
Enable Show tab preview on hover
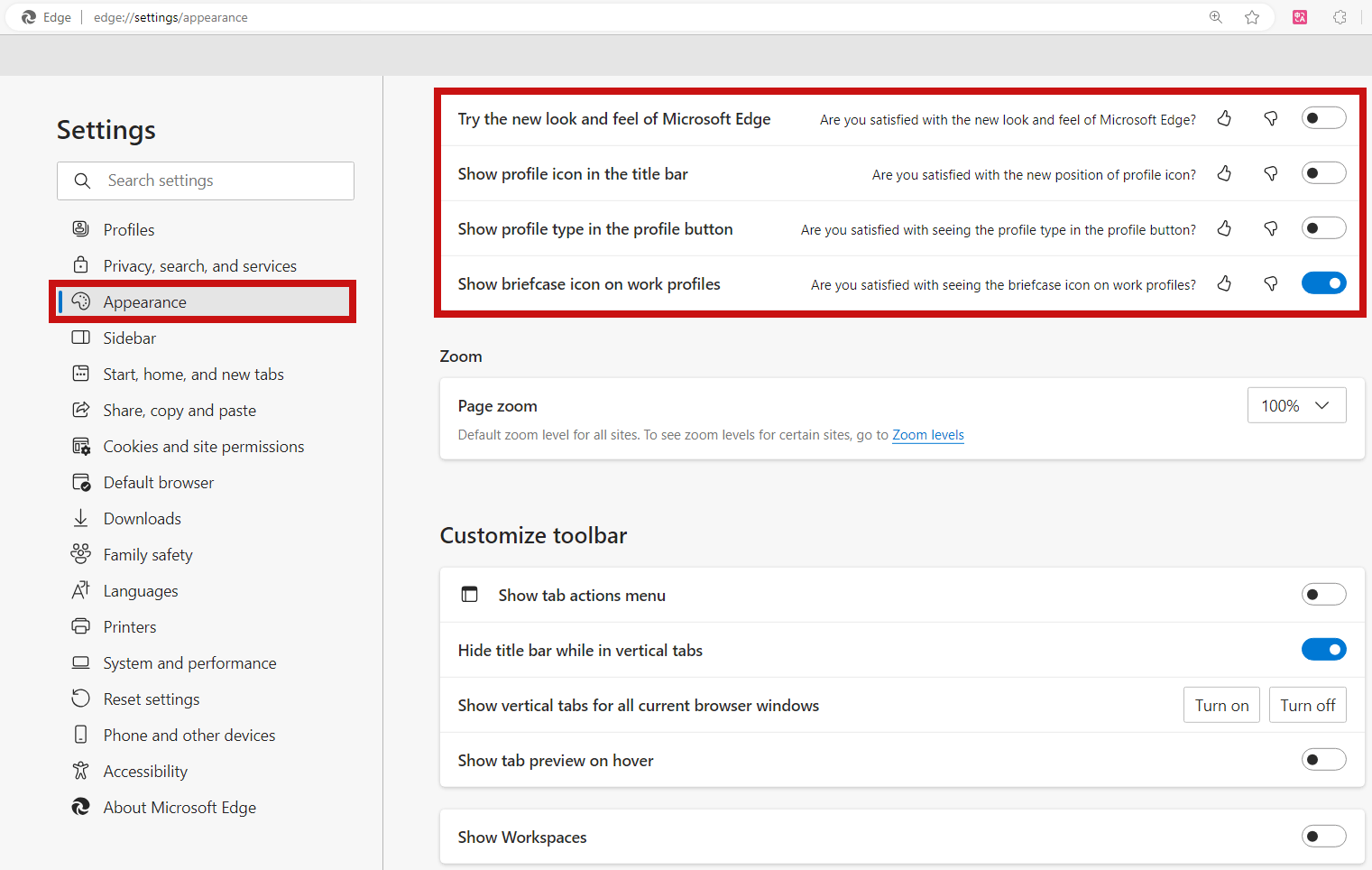[x=1323, y=760]
